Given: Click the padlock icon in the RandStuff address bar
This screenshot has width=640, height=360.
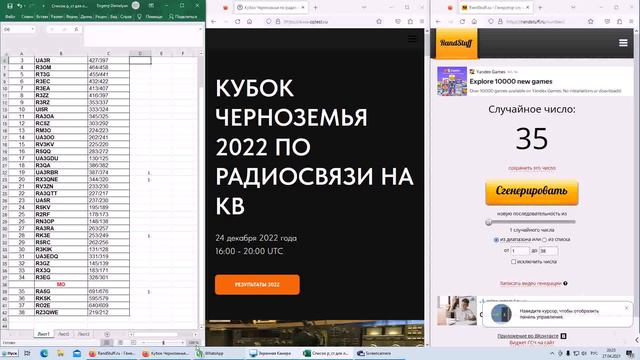Looking at the screenshot, I should (500, 21).
